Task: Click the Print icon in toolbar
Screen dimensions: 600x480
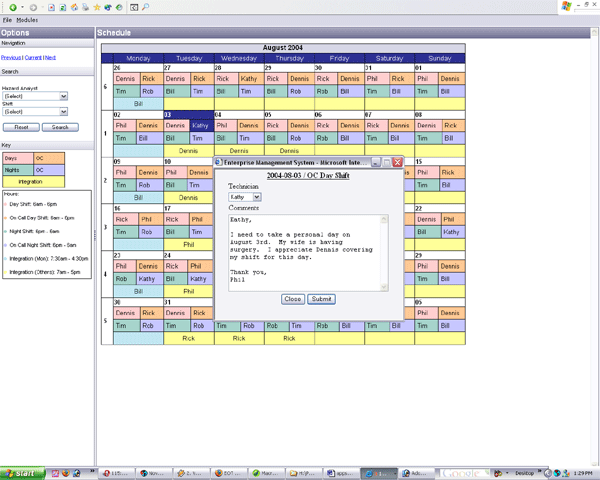Action: tap(85, 6)
